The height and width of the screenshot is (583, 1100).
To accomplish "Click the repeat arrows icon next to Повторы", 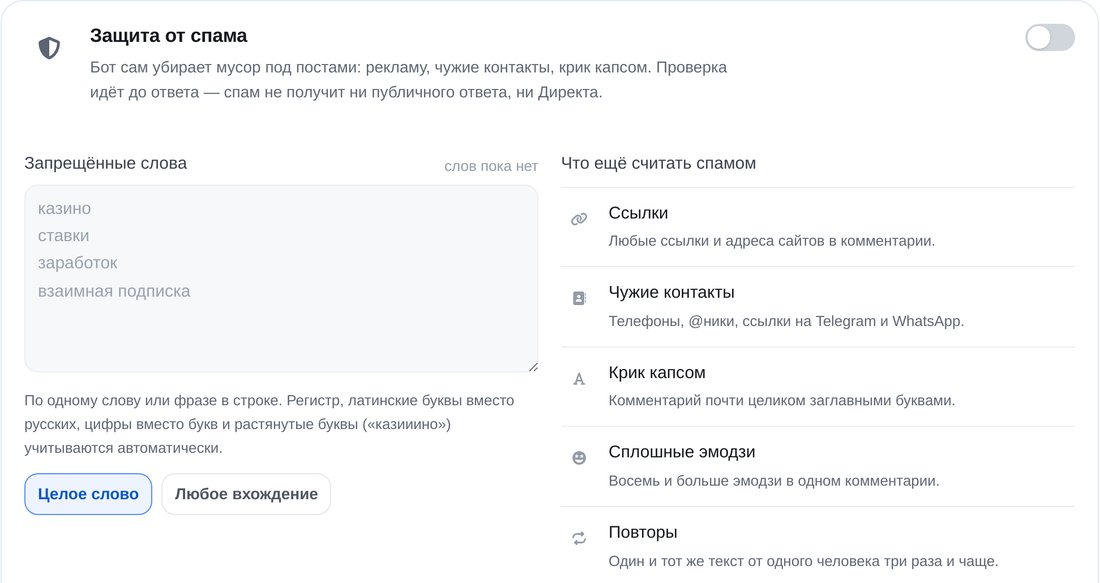I will pyautogui.click(x=579, y=538).
